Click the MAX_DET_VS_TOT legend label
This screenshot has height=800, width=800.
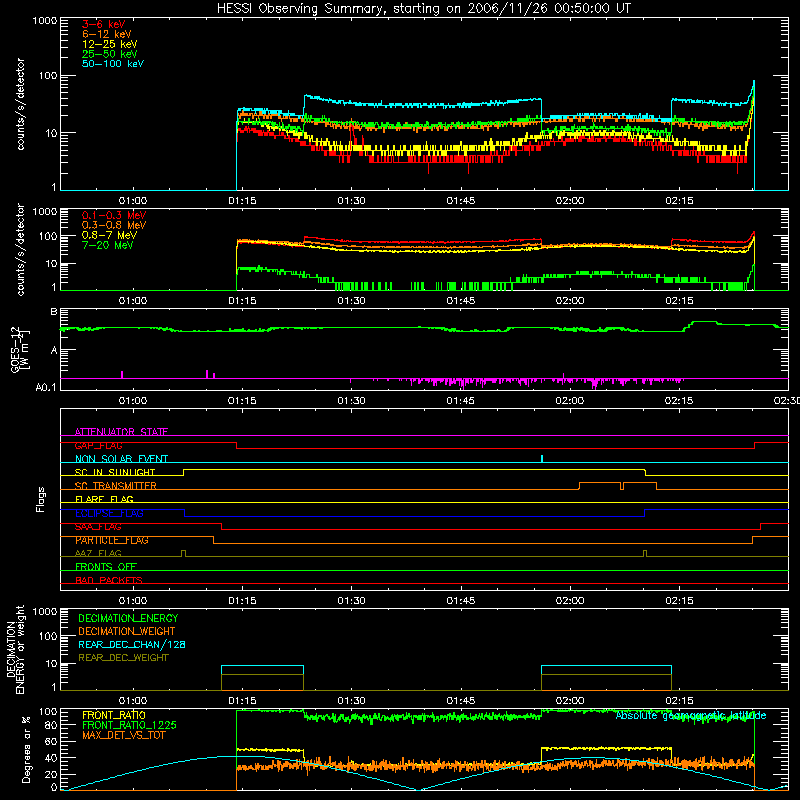[x=123, y=735]
